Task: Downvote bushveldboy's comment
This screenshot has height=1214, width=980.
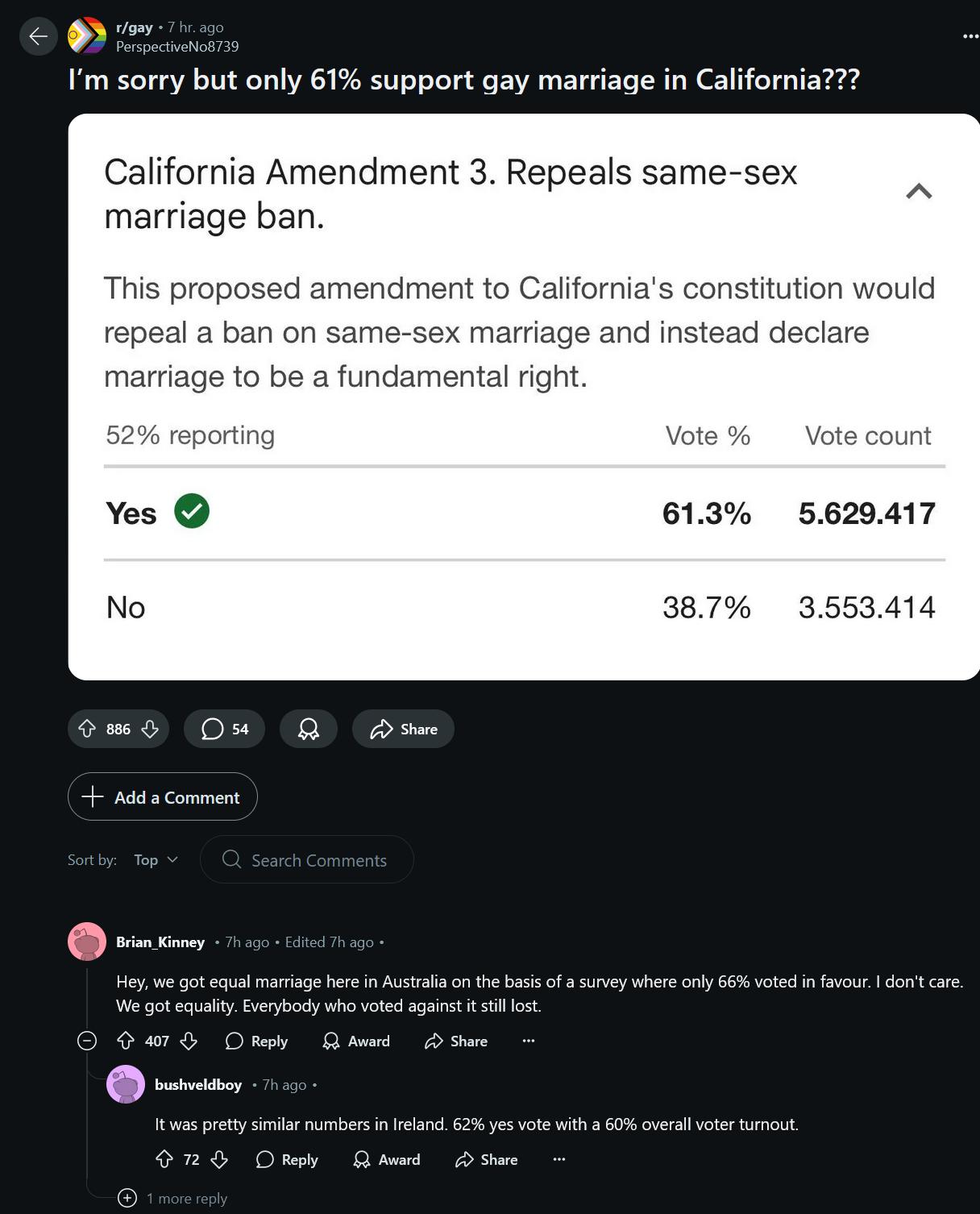Action: point(219,1160)
